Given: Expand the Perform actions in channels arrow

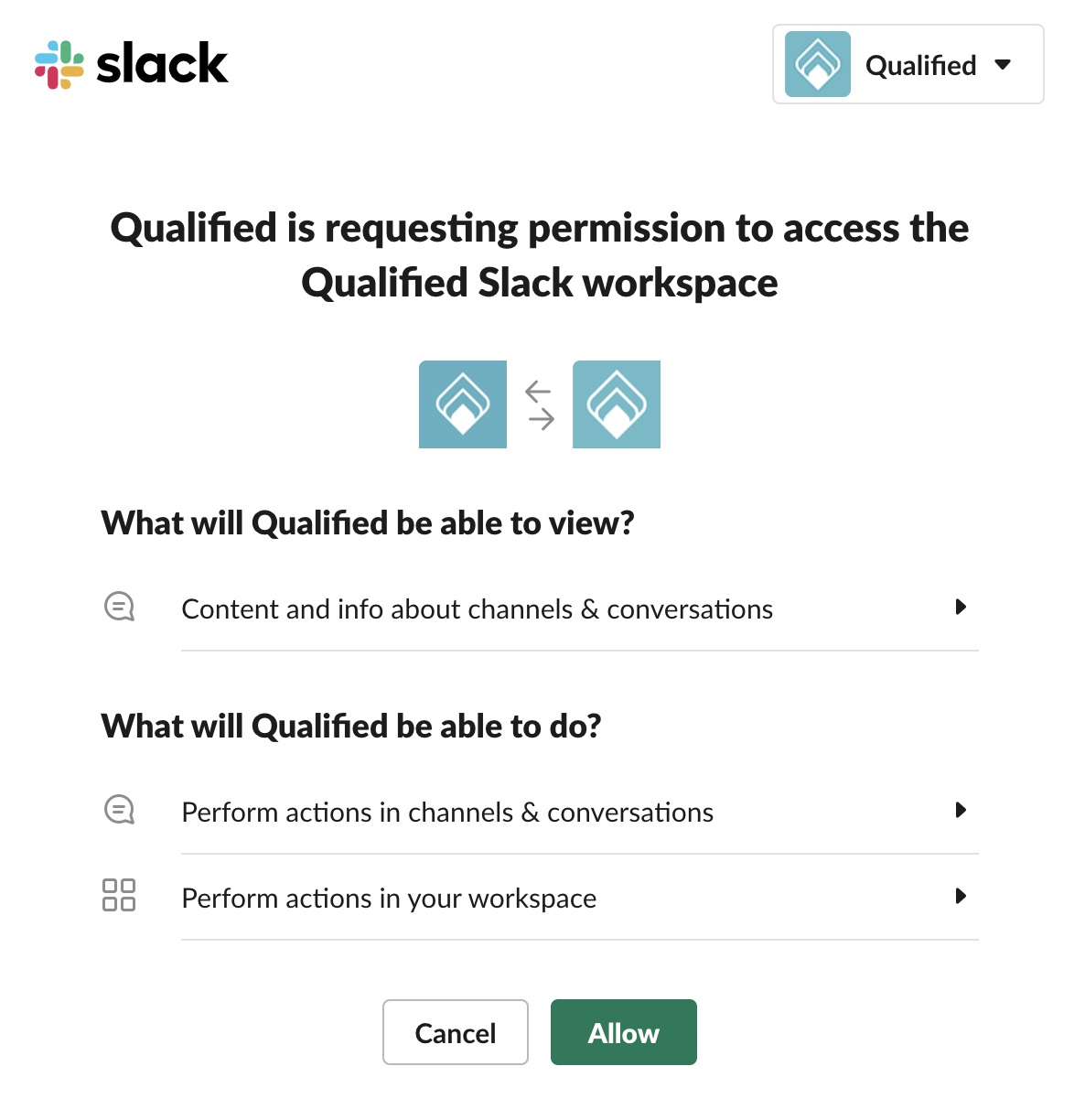Looking at the screenshot, I should pyautogui.click(x=961, y=810).
